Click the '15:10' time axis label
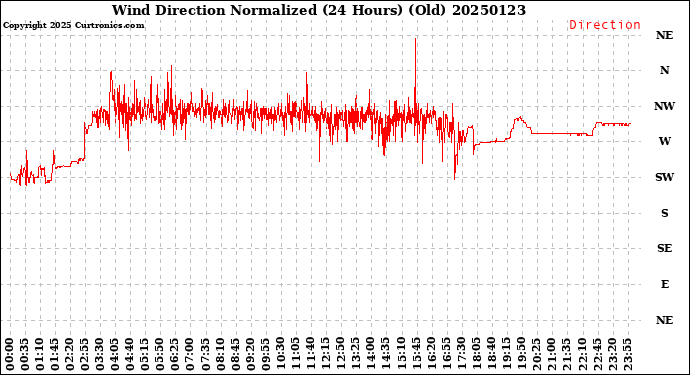Viewport: 690px width, 375px height. [401, 354]
